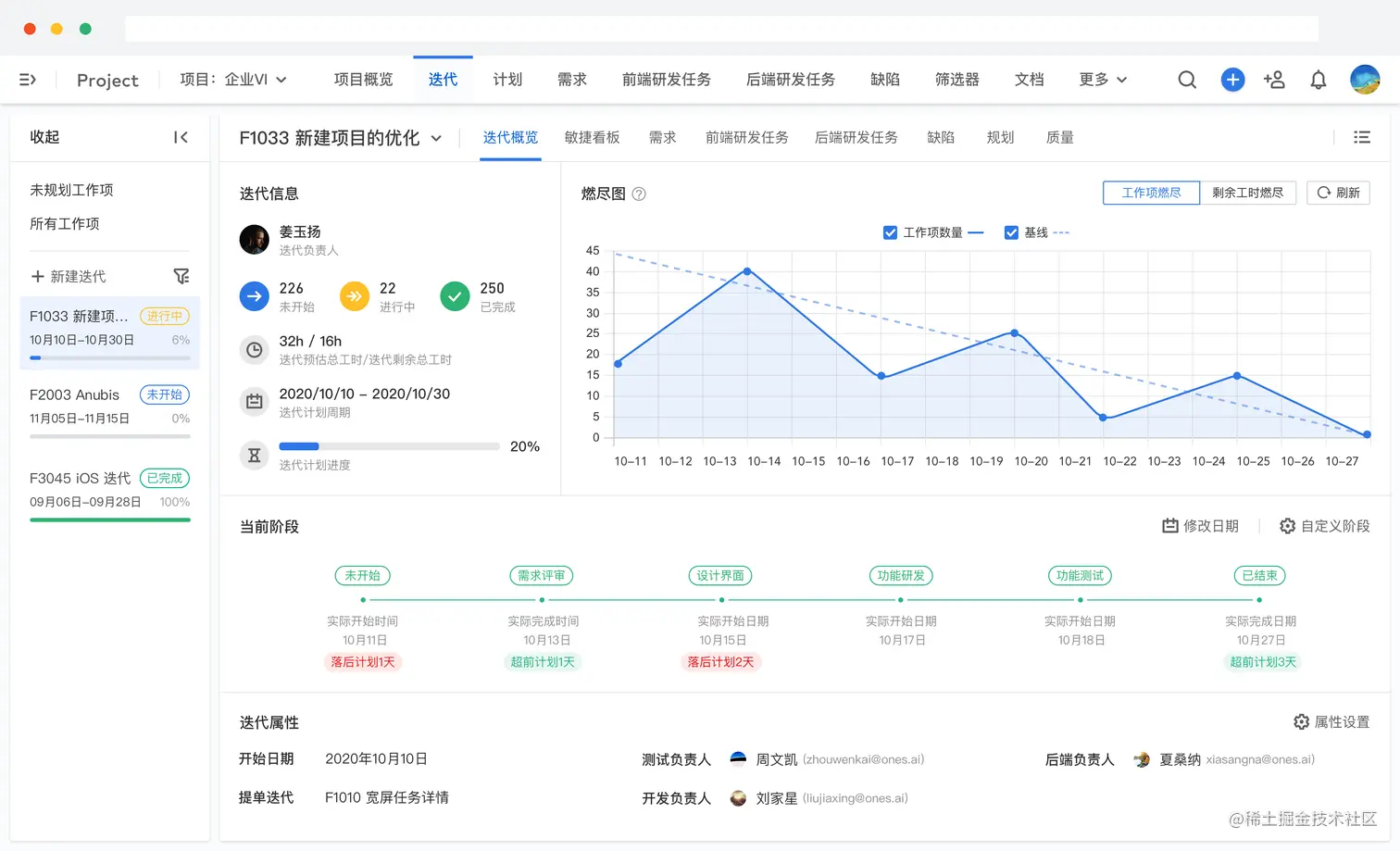Image resolution: width=1400 pixels, height=851 pixels.
Task: Click 周文凯's avatar
Action: click(738, 759)
